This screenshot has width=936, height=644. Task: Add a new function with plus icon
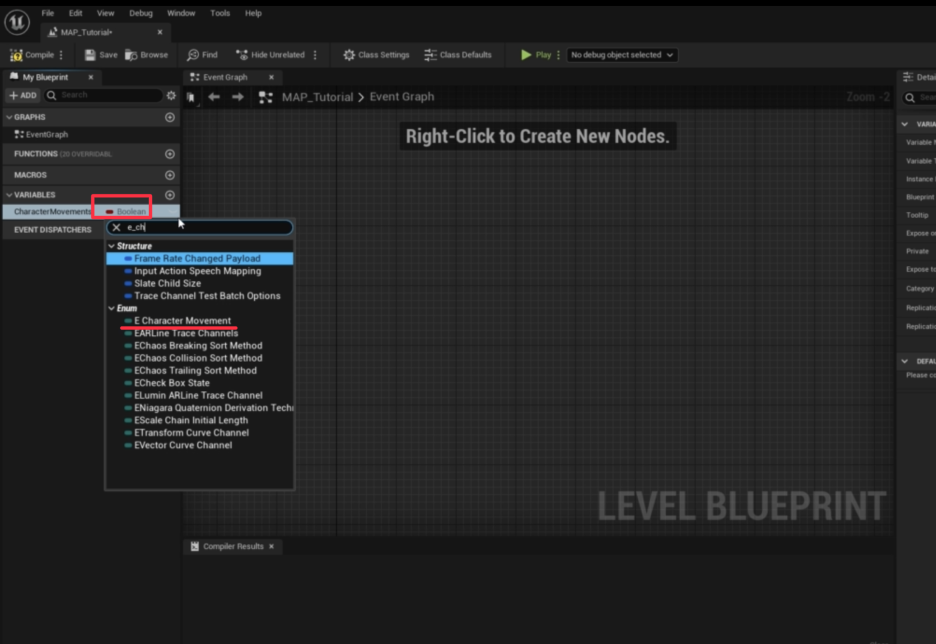tap(170, 154)
